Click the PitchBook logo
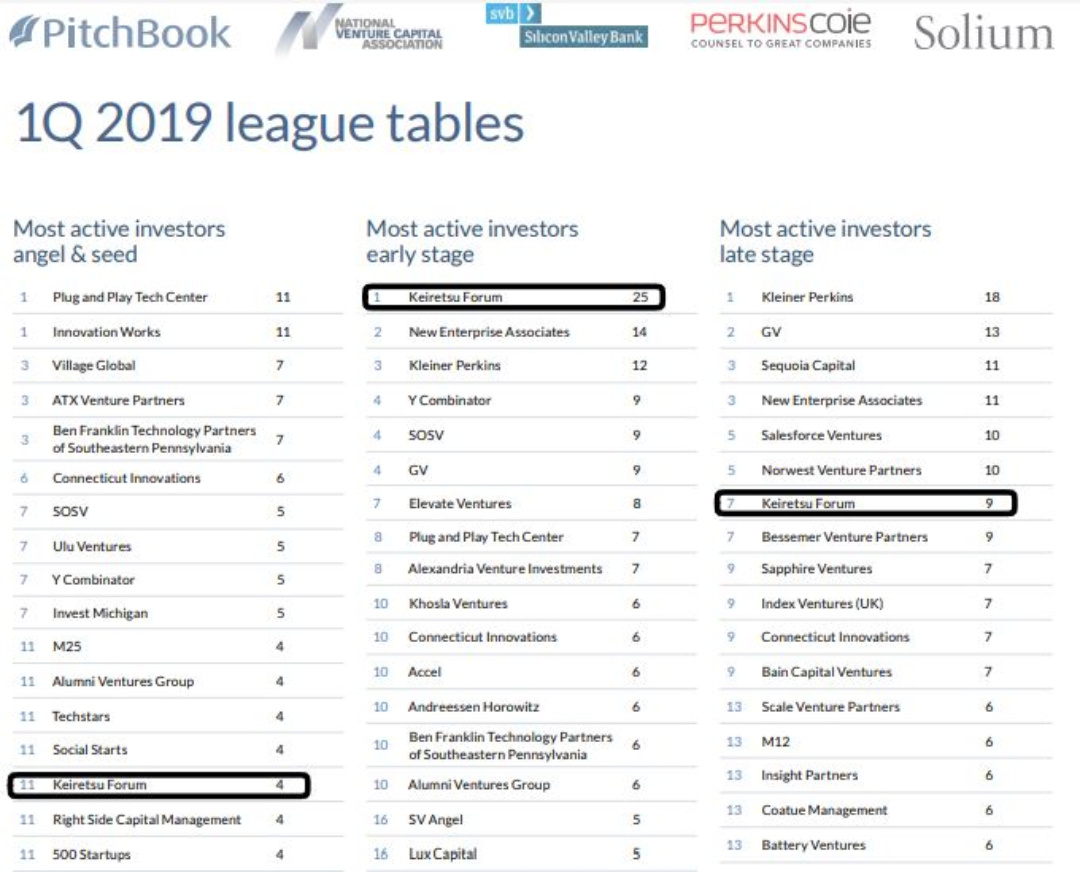Image resolution: width=1080 pixels, height=872 pixels. (120, 32)
